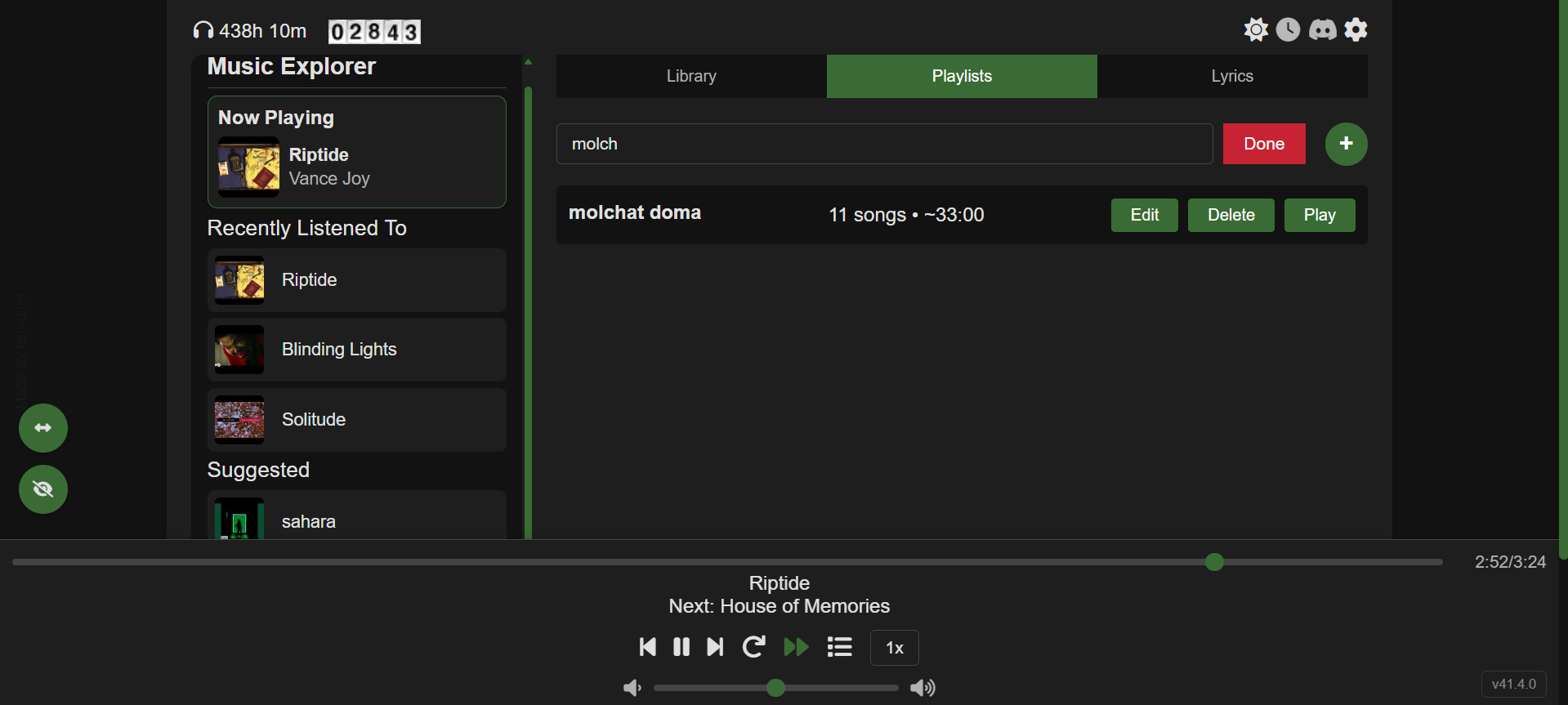
Task: Toggle the sun brightness theme icon
Action: pos(1256,30)
